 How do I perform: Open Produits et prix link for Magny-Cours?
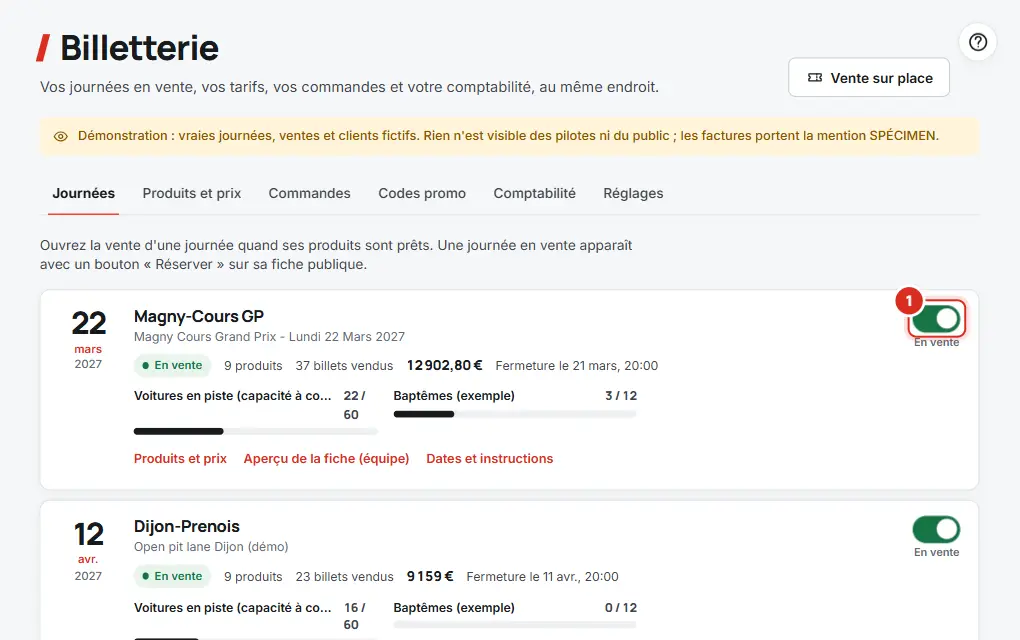pos(180,459)
